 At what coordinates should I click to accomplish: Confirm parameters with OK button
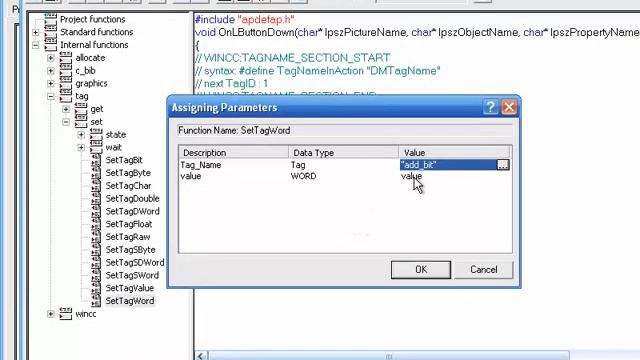[421, 270]
